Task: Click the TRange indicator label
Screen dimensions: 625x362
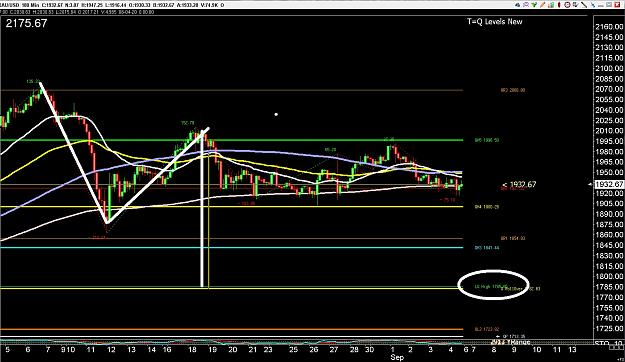Action: point(511,342)
